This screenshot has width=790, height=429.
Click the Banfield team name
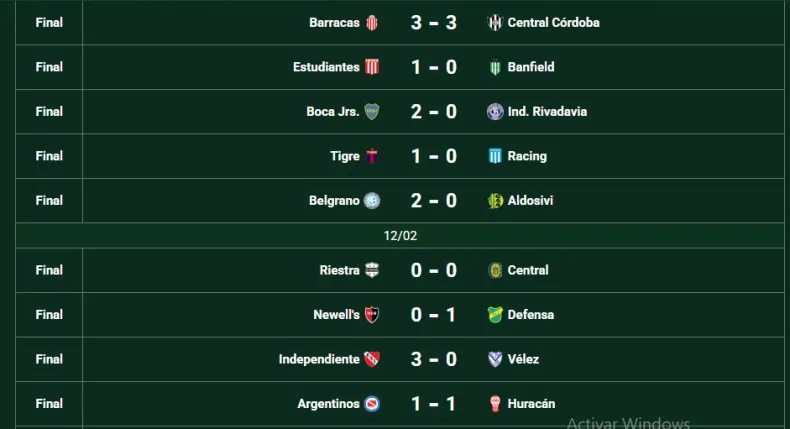531,67
